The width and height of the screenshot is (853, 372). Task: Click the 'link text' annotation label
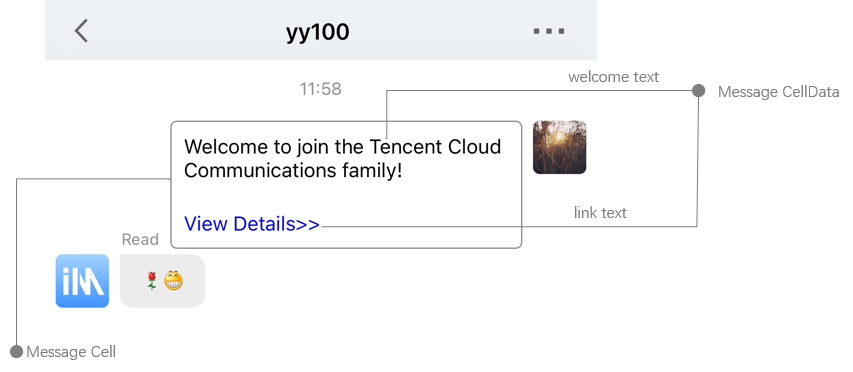click(601, 212)
